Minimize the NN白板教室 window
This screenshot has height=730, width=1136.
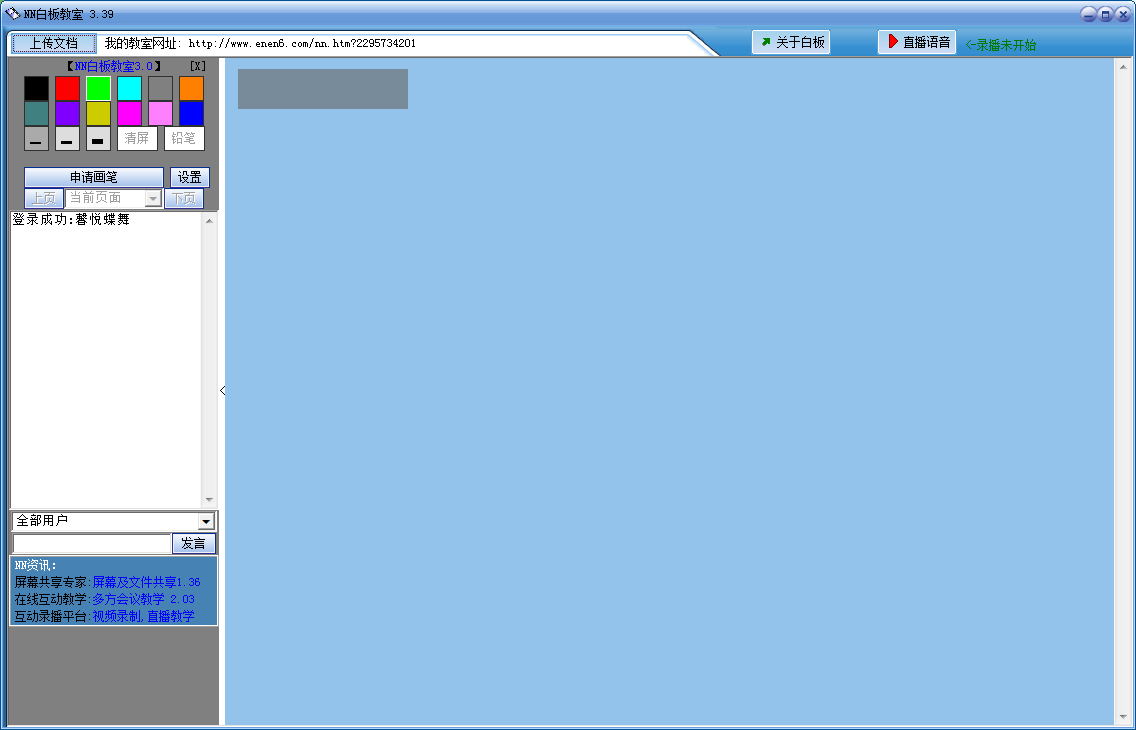click(1088, 14)
